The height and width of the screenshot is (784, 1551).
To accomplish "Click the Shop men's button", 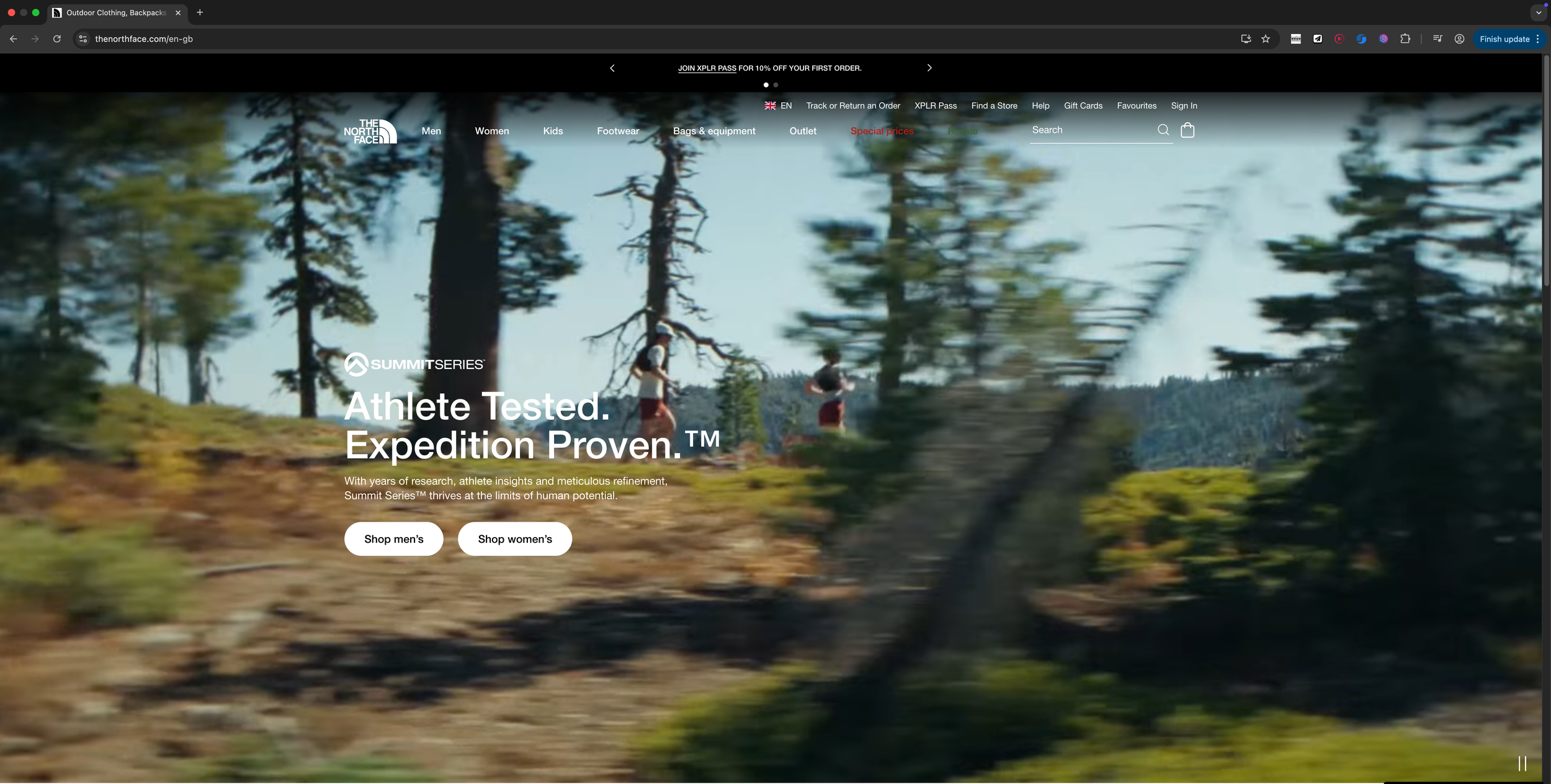I will 393,539.
